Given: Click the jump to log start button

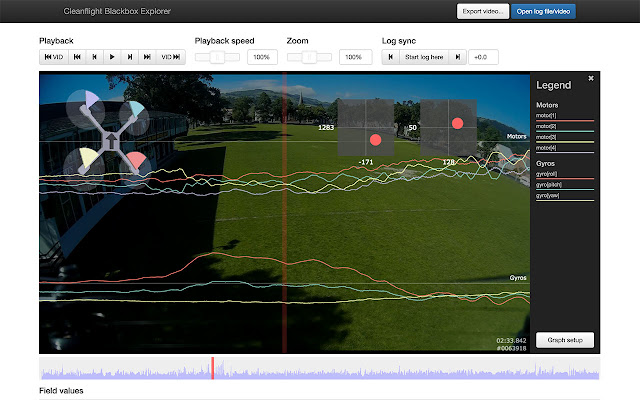Looking at the screenshot, I should click(76, 58).
